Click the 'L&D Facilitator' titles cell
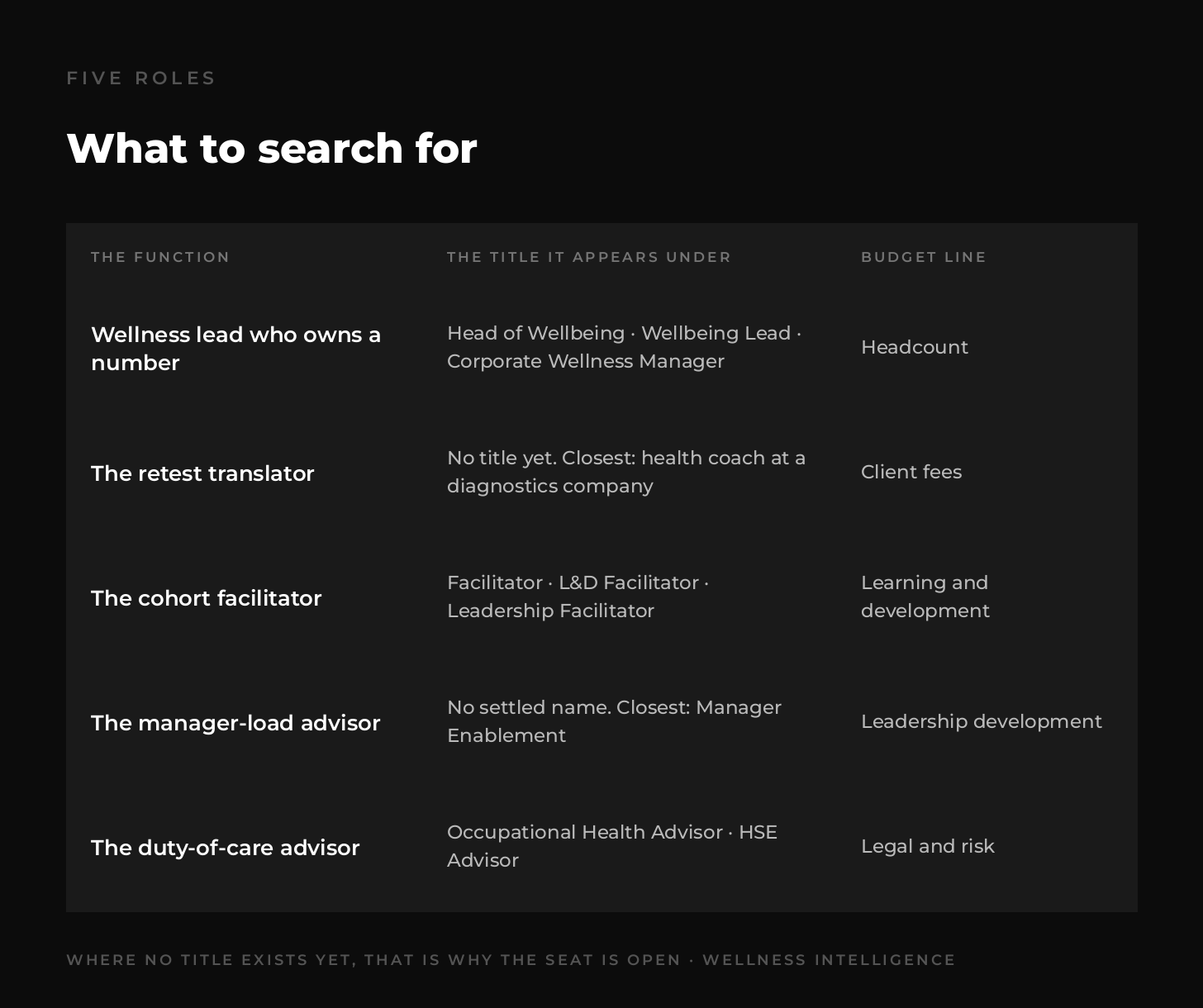This screenshot has height=1008, width=1203. tap(578, 597)
